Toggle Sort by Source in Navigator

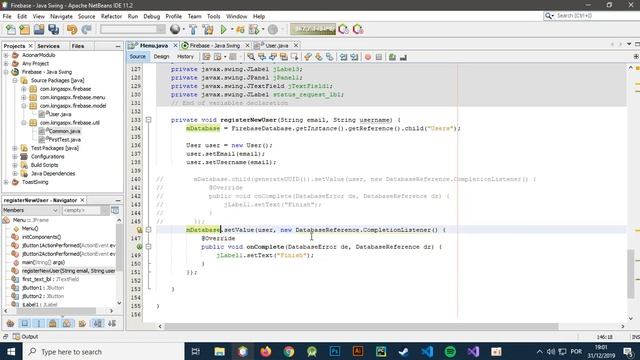[112, 324]
